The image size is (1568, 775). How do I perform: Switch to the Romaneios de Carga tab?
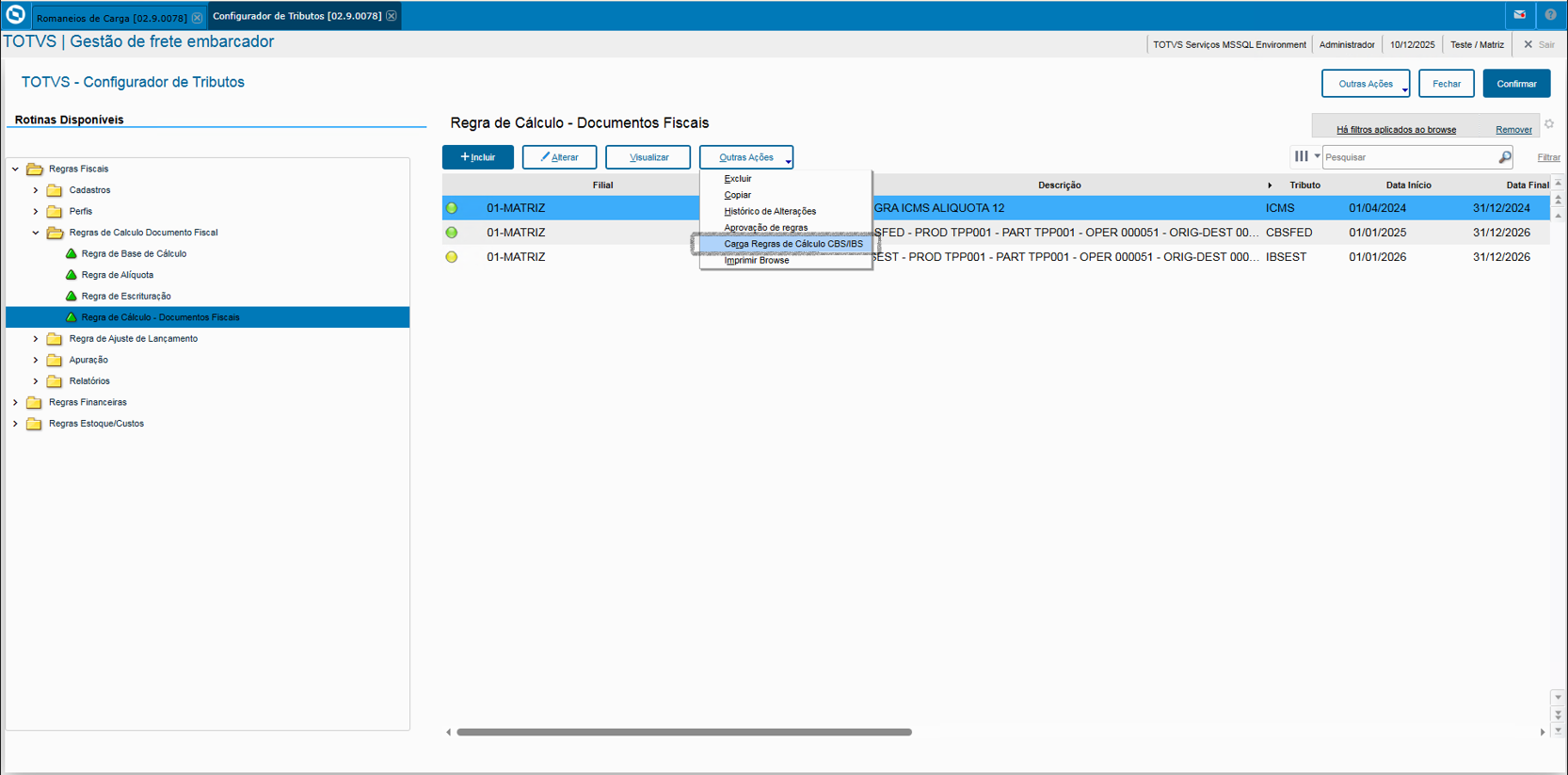(x=111, y=18)
